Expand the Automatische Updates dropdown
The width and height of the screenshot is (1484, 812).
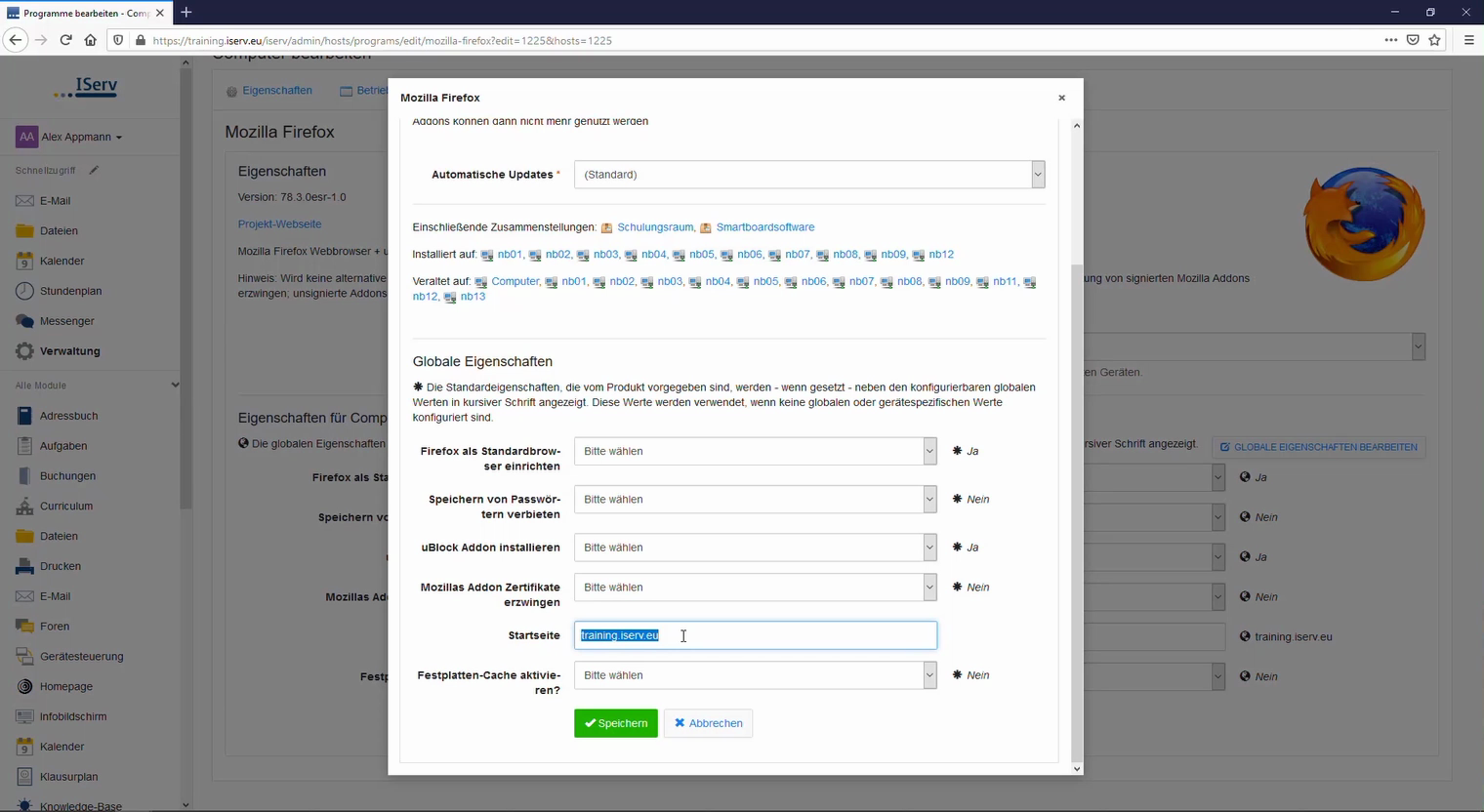(808, 175)
